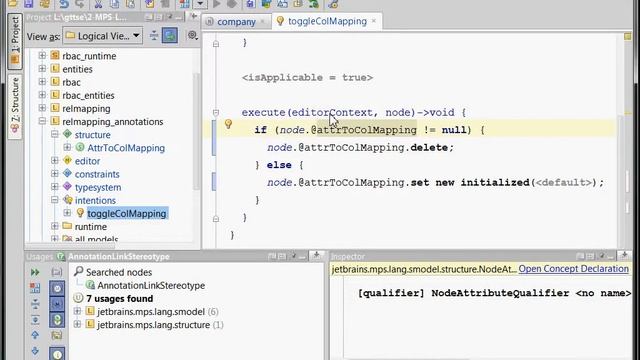Click the '7 usages found' row
The width and height of the screenshot is (640, 360).
point(120,298)
